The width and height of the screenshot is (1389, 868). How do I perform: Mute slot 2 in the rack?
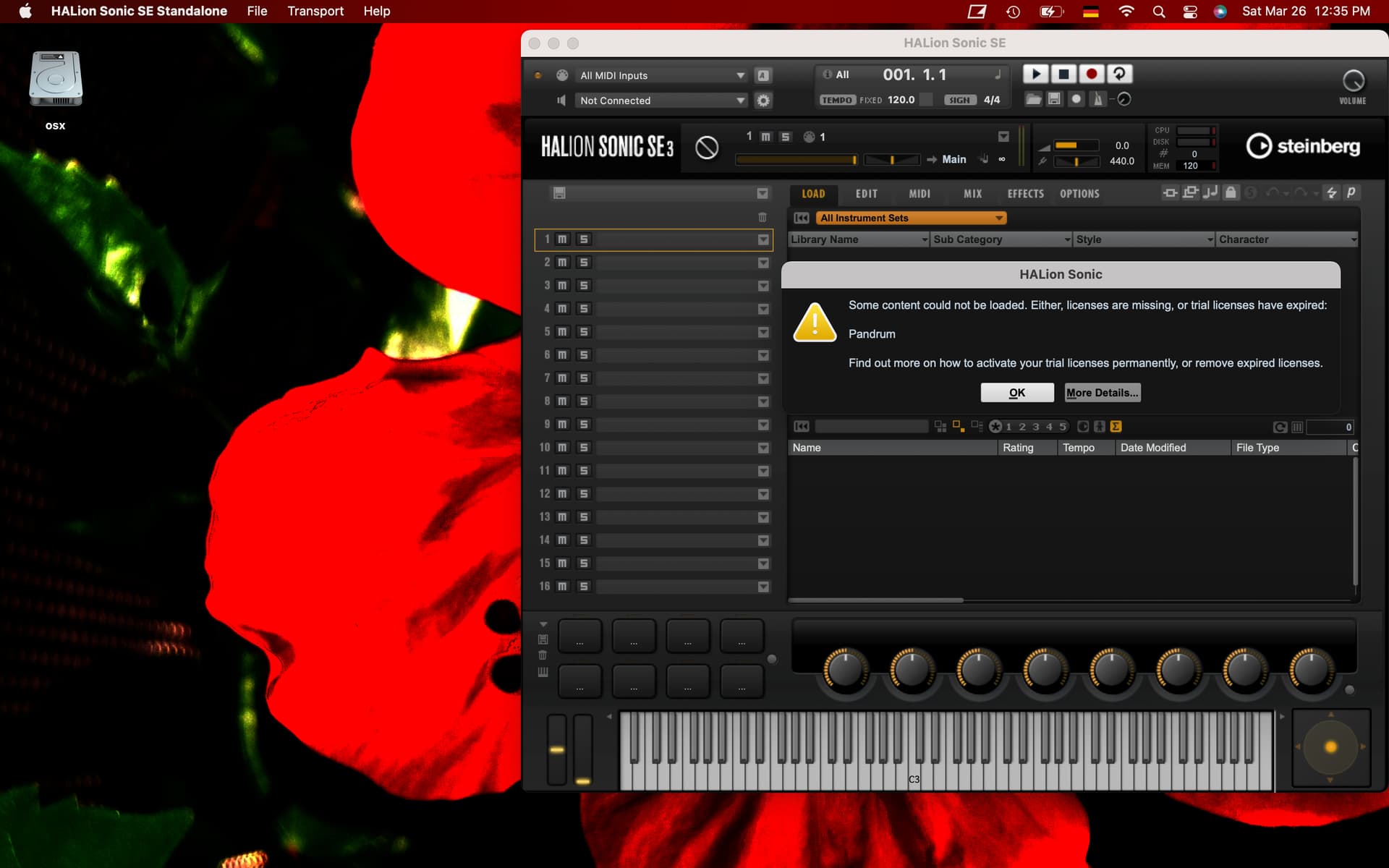562,263
